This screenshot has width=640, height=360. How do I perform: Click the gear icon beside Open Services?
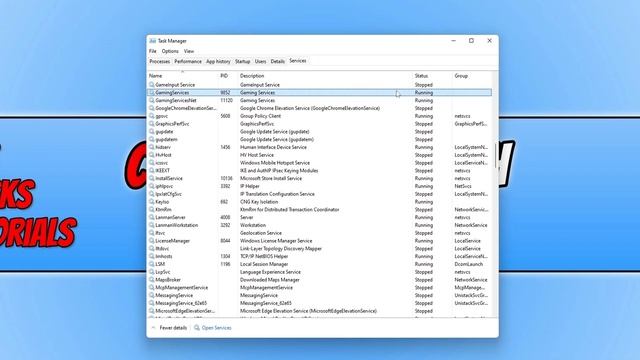click(x=197, y=328)
